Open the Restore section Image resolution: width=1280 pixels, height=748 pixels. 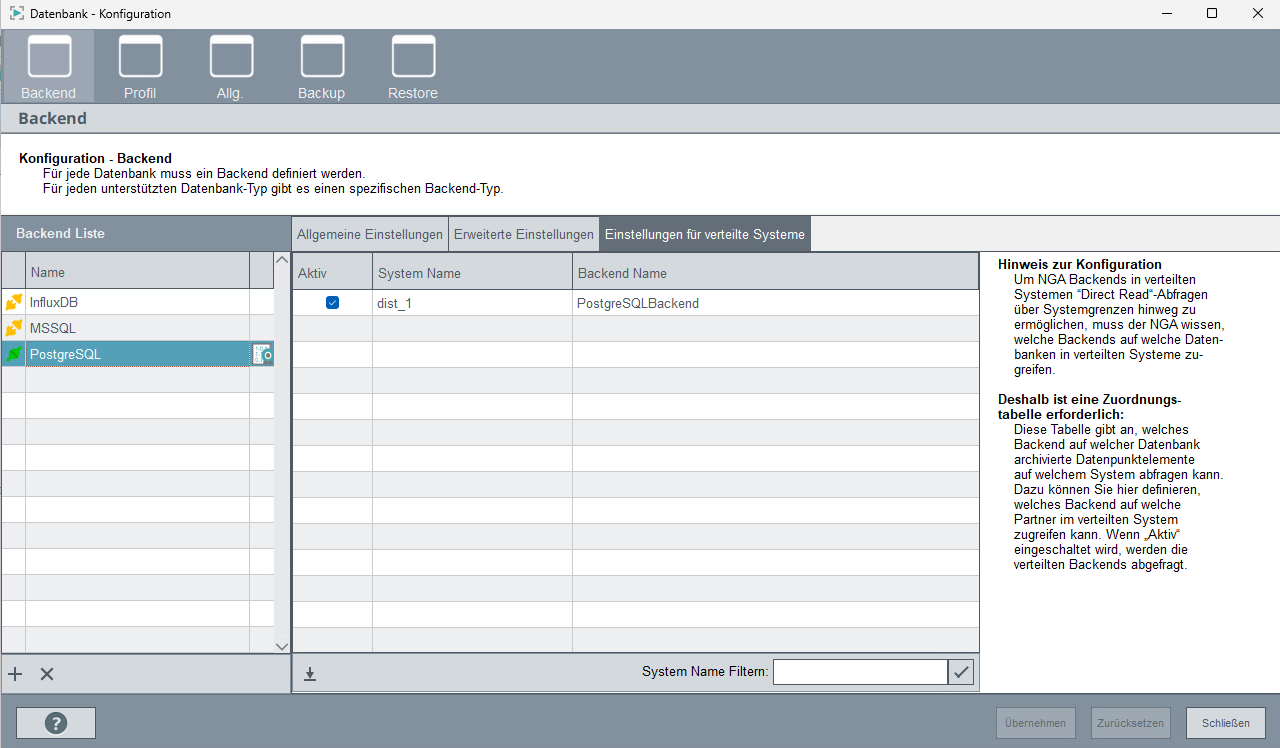pyautogui.click(x=413, y=67)
